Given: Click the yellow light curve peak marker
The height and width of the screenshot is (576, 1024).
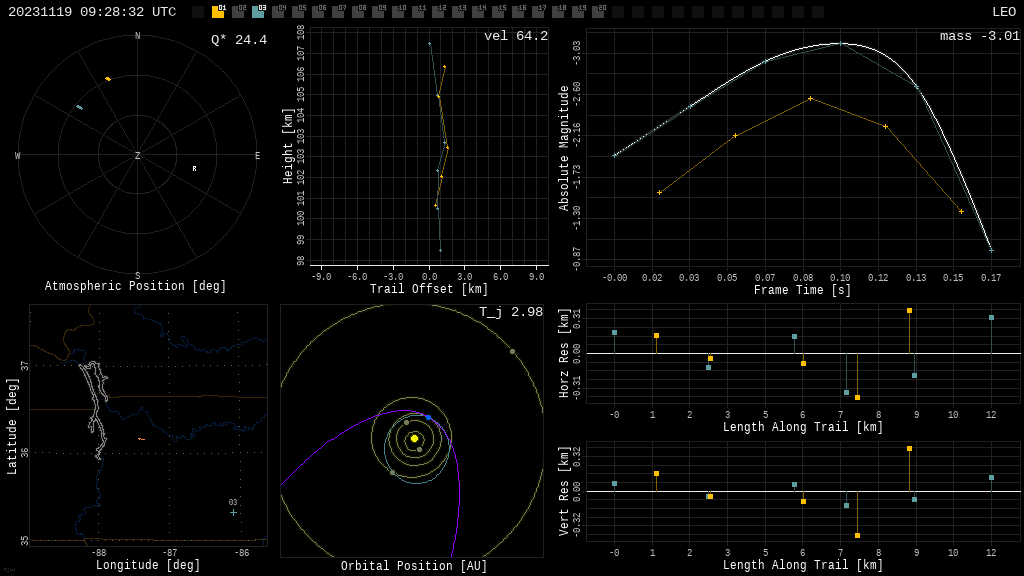Looking at the screenshot, I should click(810, 99).
